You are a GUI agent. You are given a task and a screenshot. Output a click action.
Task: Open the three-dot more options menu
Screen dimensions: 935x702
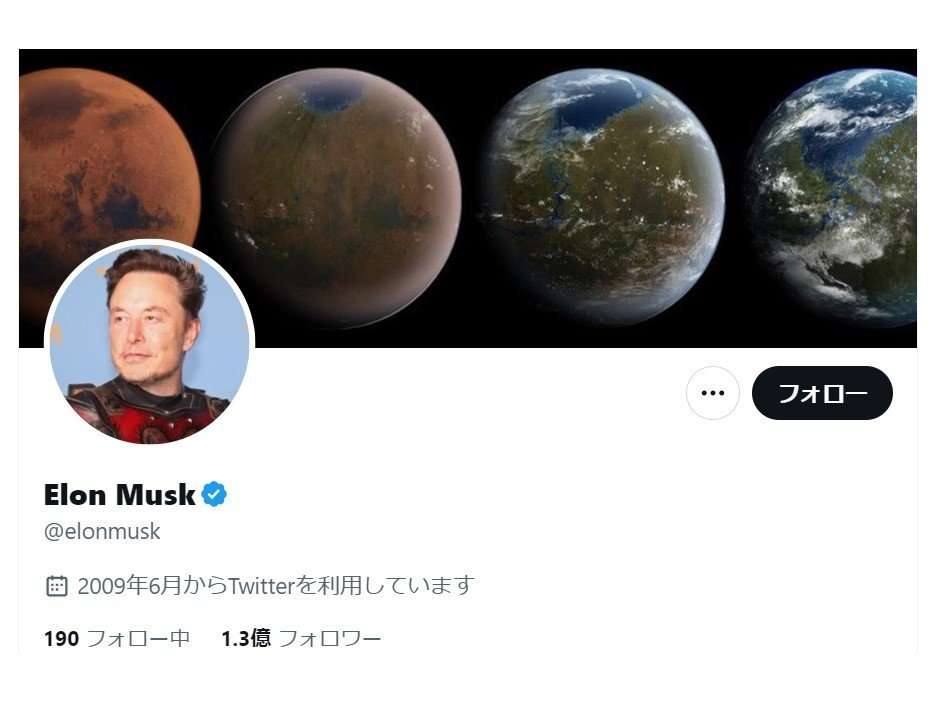pyautogui.click(x=713, y=393)
